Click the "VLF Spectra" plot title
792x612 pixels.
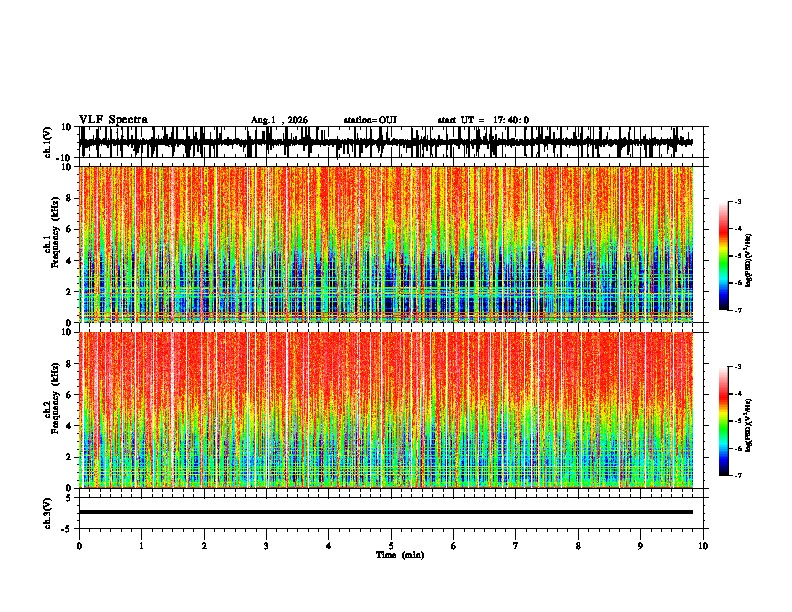click(113, 120)
